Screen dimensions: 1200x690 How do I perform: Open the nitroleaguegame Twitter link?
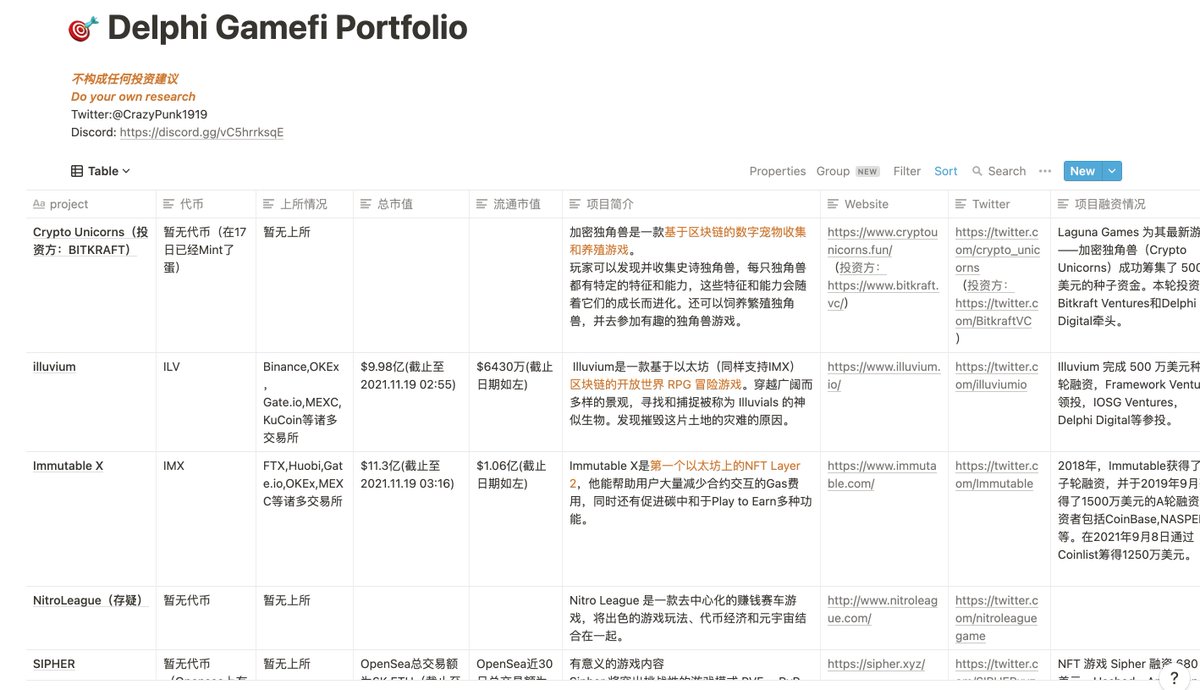point(997,618)
